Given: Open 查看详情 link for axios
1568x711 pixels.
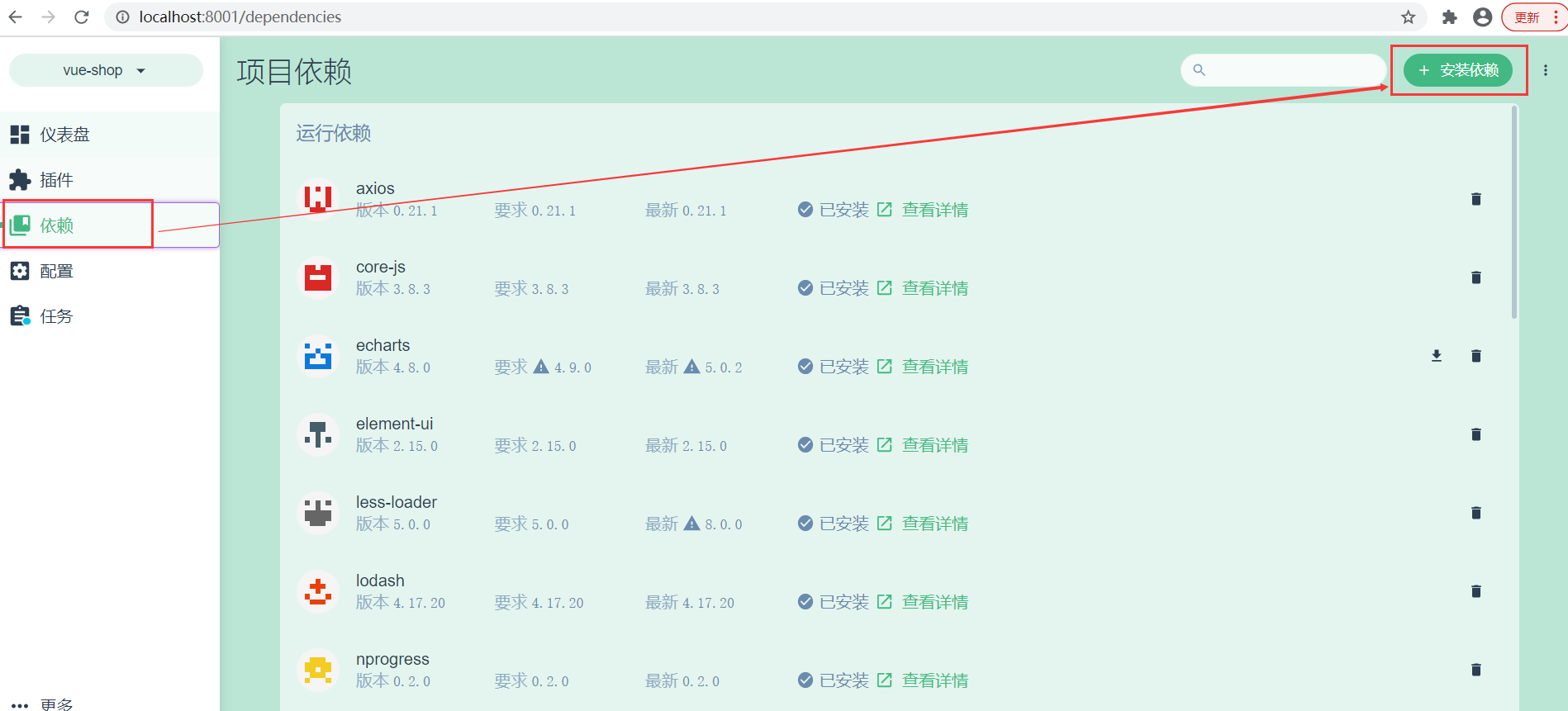Looking at the screenshot, I should pos(923,210).
